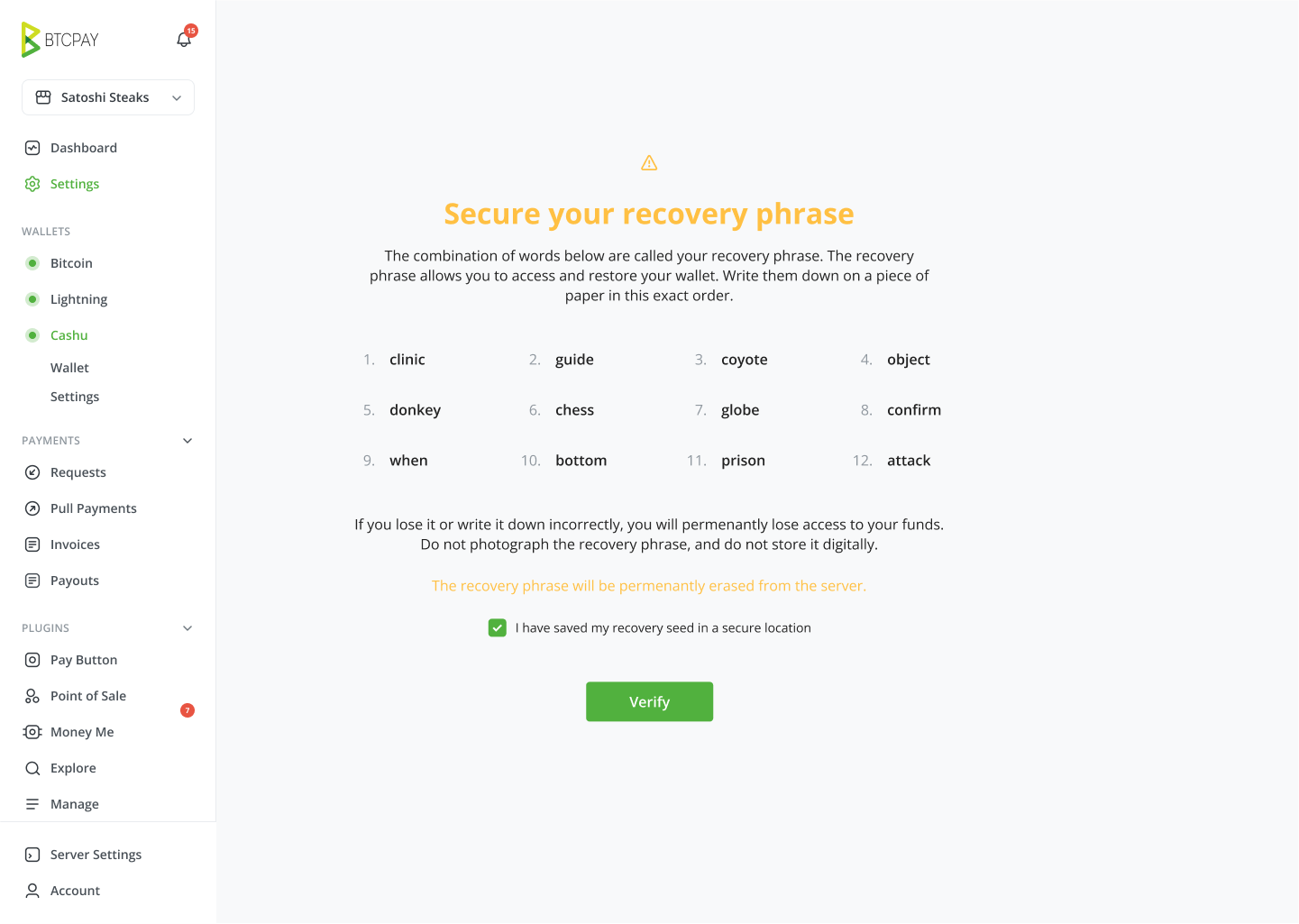Screen dimensions: 1299x924
Task: Click the Explore magnifier icon
Action: click(x=32, y=768)
